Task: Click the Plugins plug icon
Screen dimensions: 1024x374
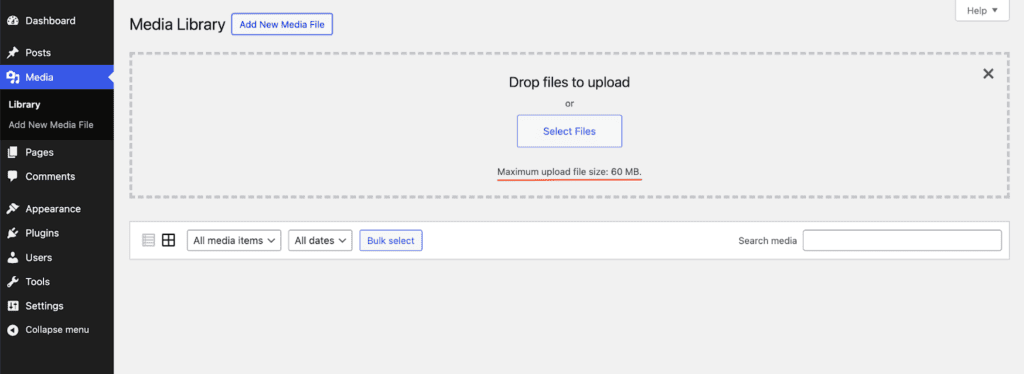Action: point(12,233)
